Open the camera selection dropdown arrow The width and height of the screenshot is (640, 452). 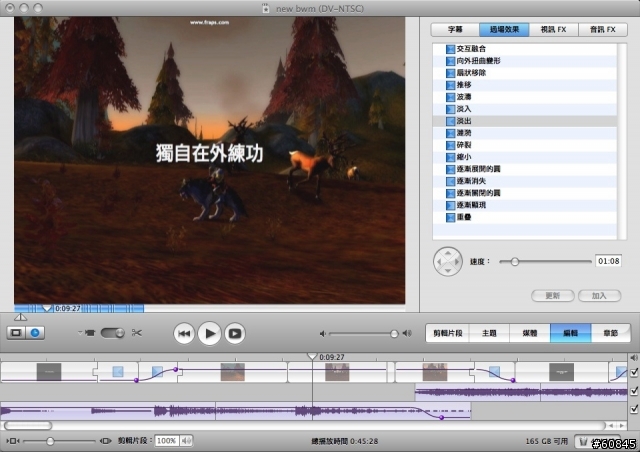[80, 332]
